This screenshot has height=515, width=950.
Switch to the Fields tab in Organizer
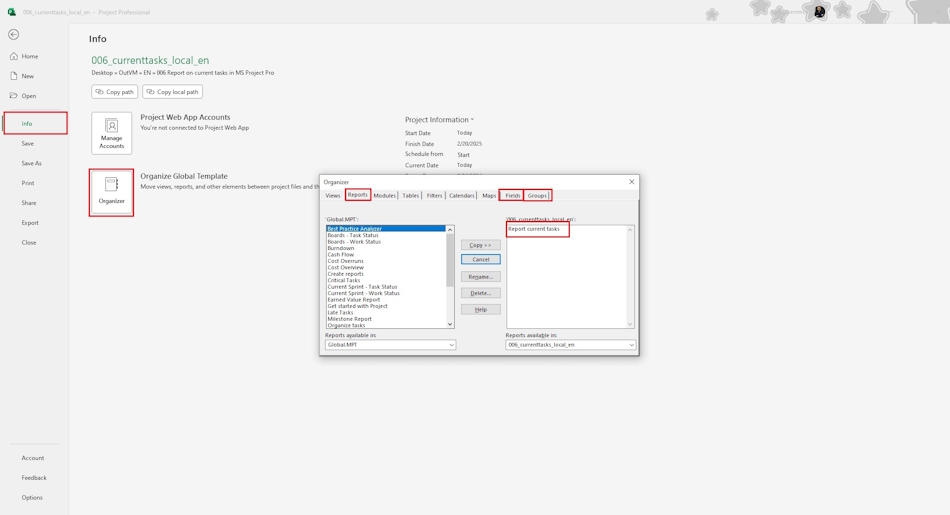coord(513,196)
